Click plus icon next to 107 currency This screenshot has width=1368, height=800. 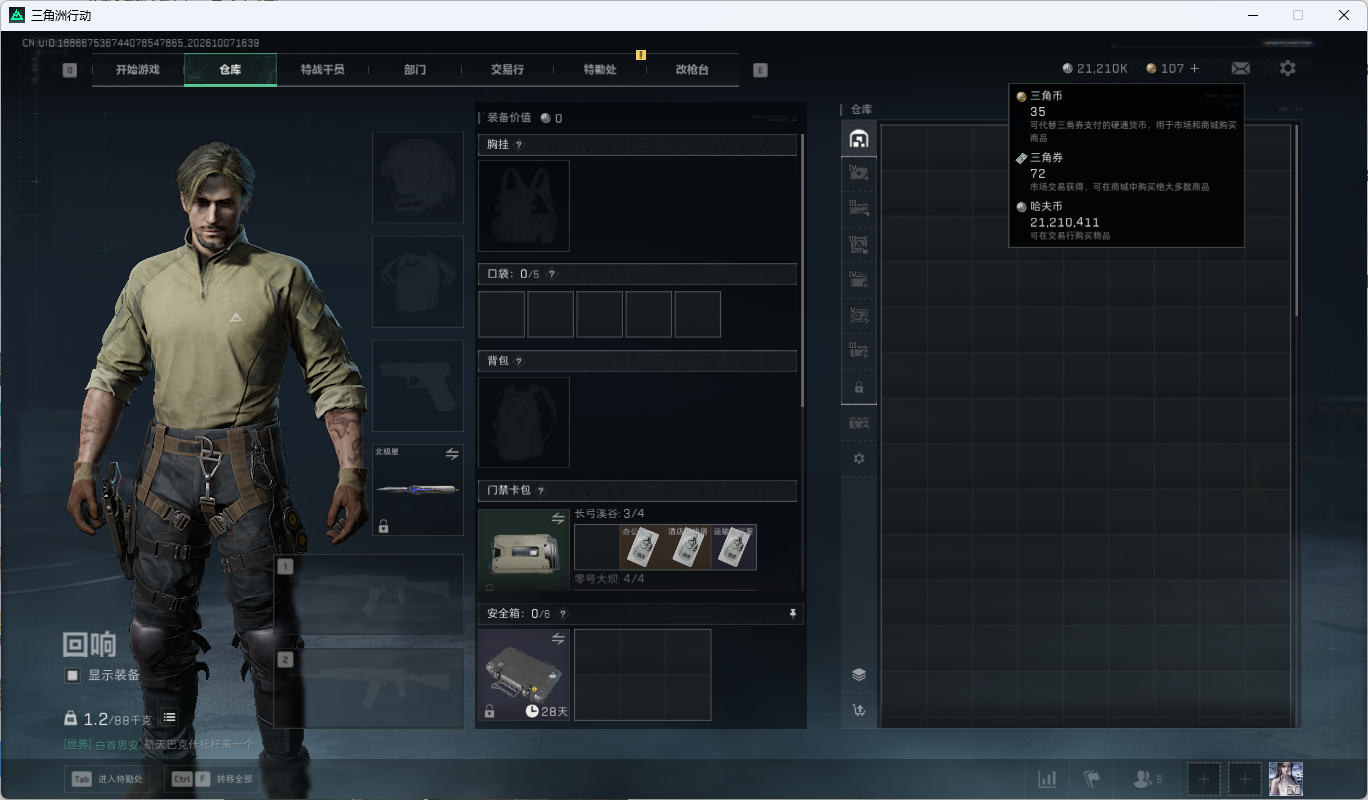click(x=1194, y=68)
